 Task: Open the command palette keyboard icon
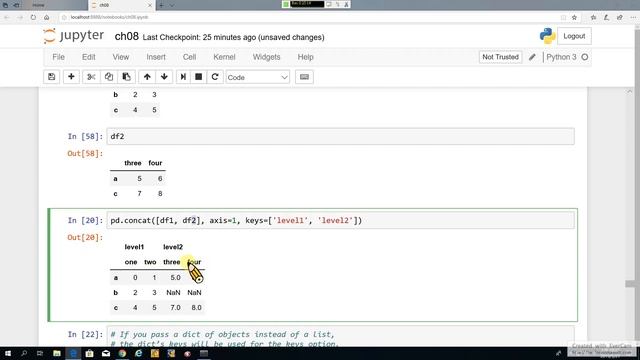304,77
